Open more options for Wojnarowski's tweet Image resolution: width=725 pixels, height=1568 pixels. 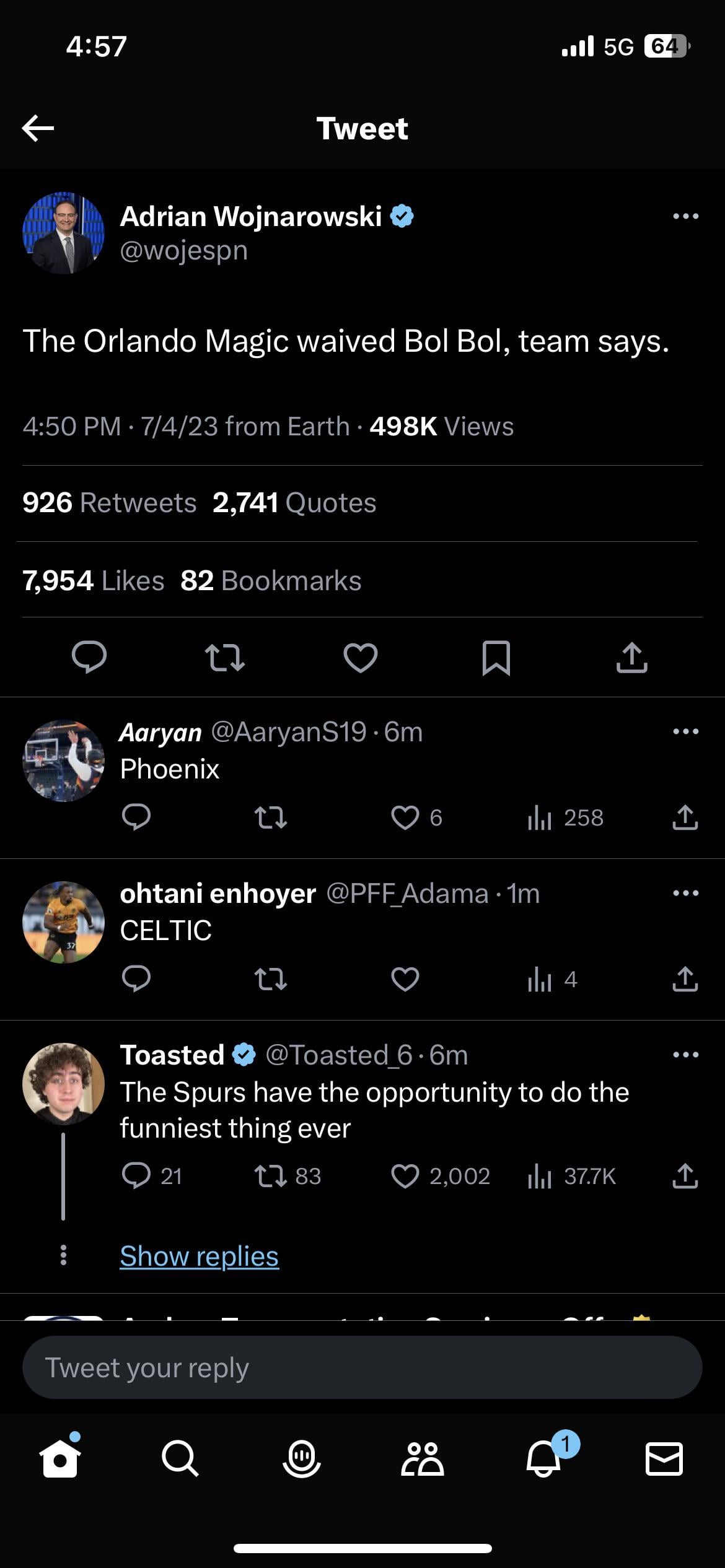[x=685, y=216]
